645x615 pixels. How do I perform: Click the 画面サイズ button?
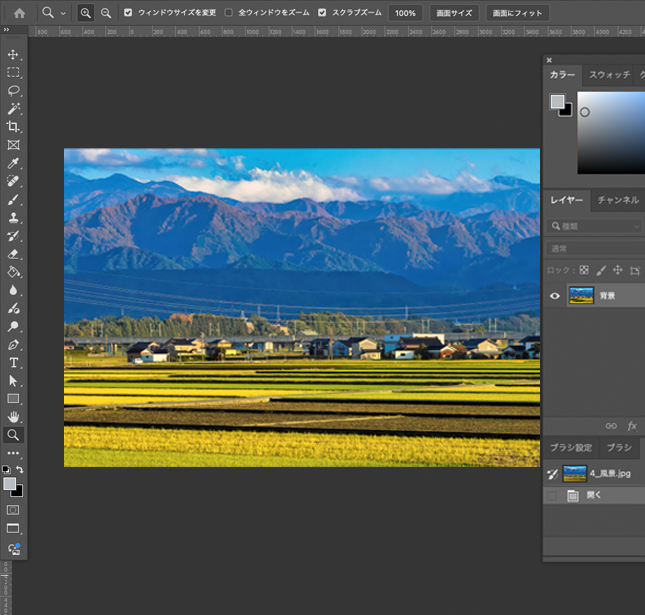(x=454, y=13)
